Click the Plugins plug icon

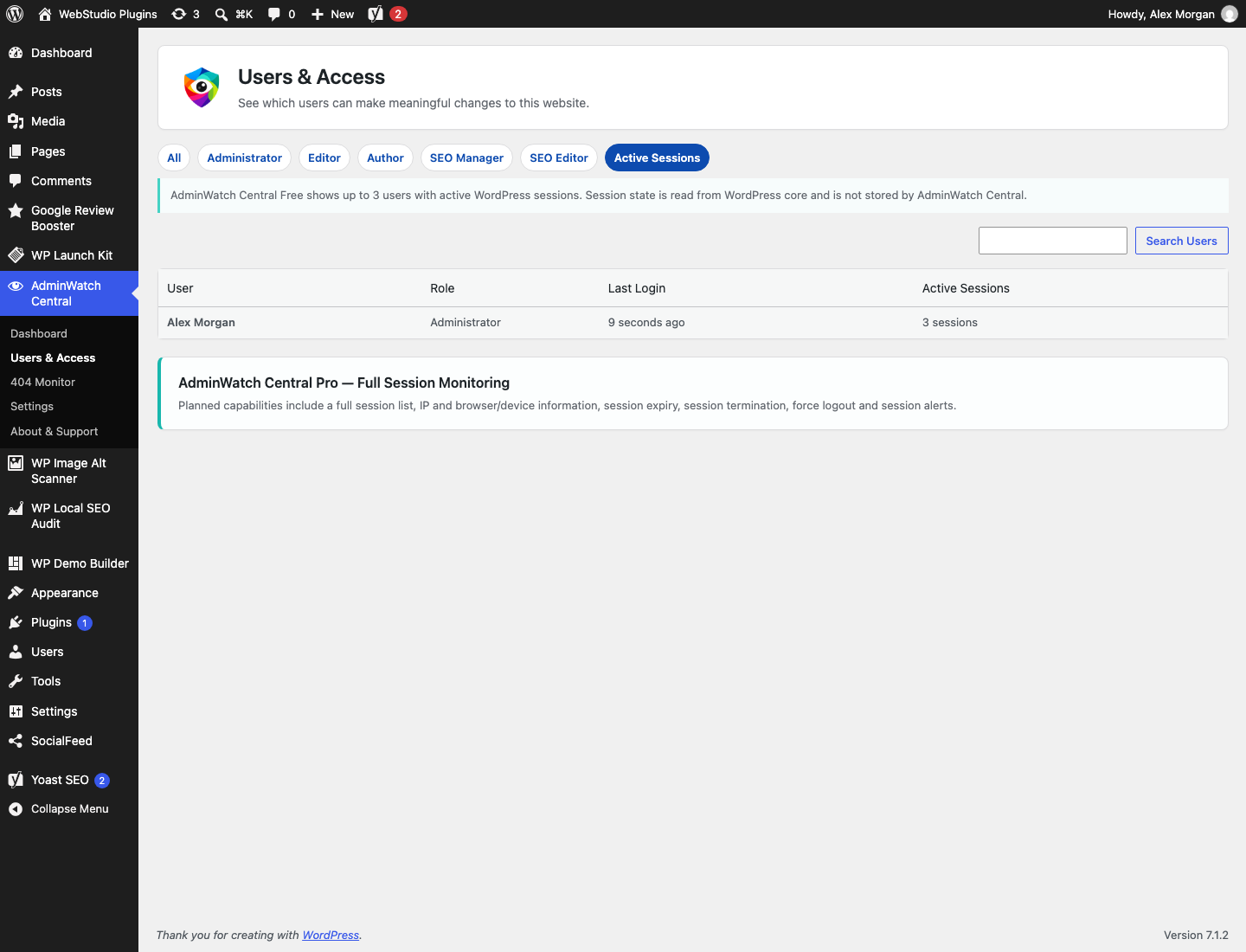(x=16, y=622)
